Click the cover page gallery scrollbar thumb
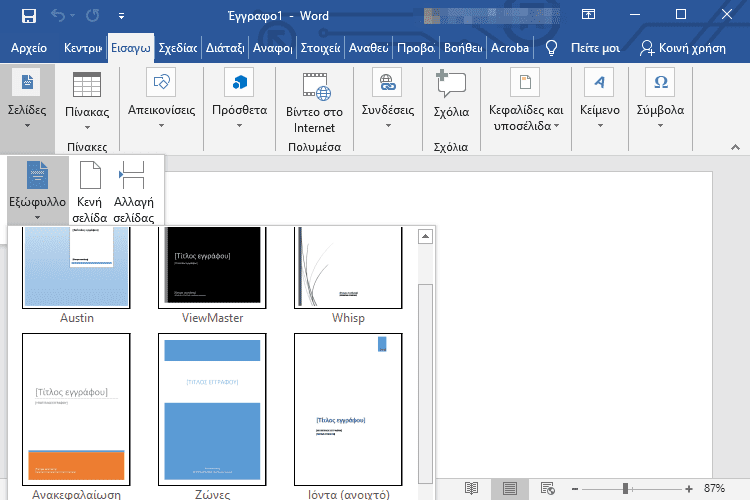The image size is (750, 500). (x=425, y=384)
